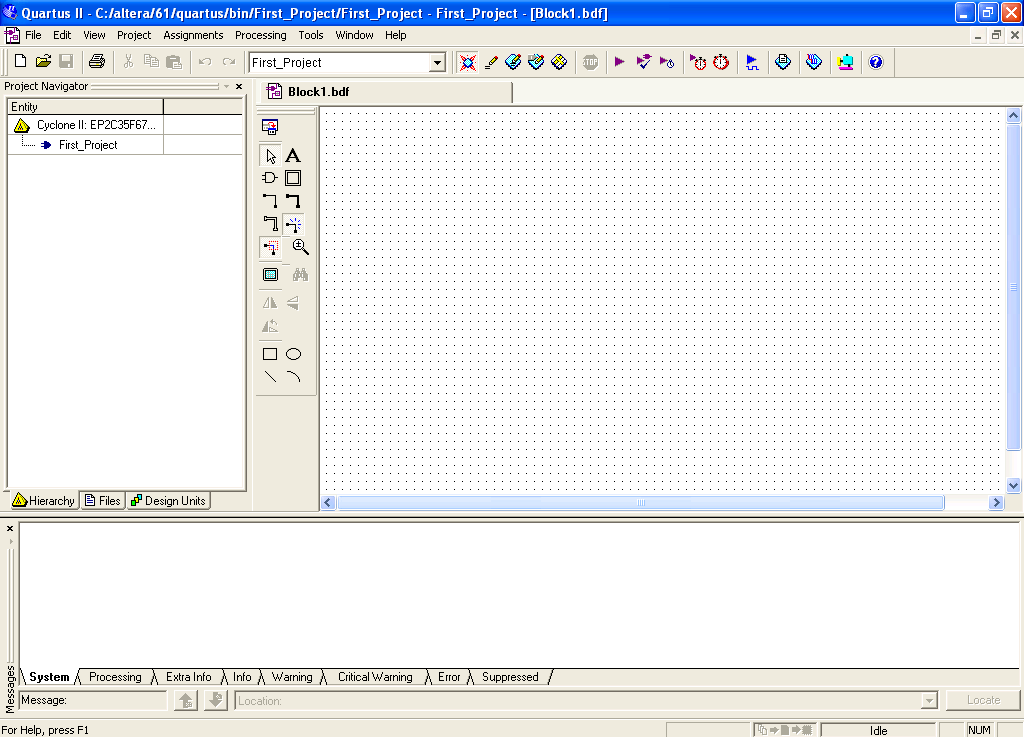1024x737 pixels.
Task: Click the horizontal scrollbar thumb
Action: [641, 503]
